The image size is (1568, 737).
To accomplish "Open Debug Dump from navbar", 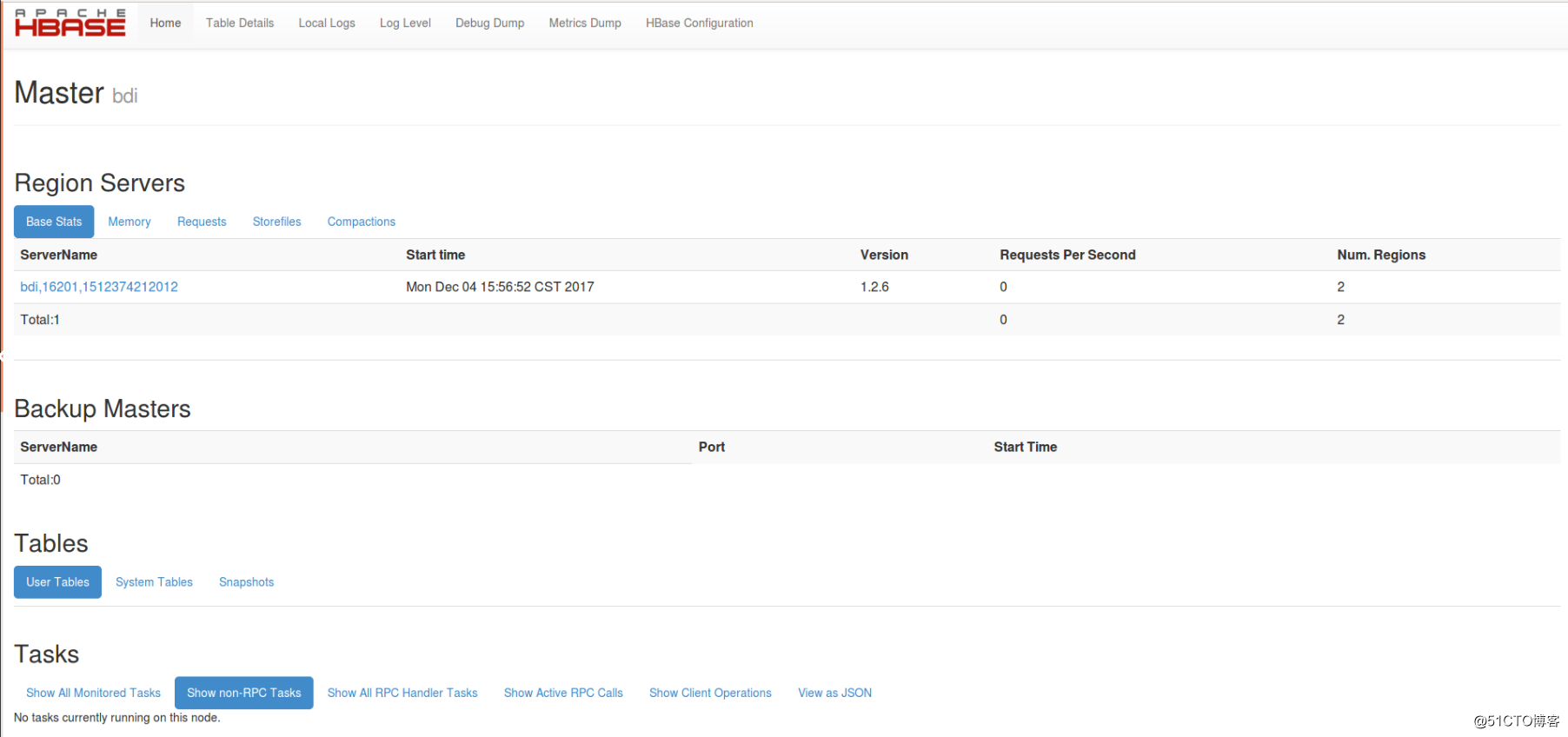I will tap(490, 23).
